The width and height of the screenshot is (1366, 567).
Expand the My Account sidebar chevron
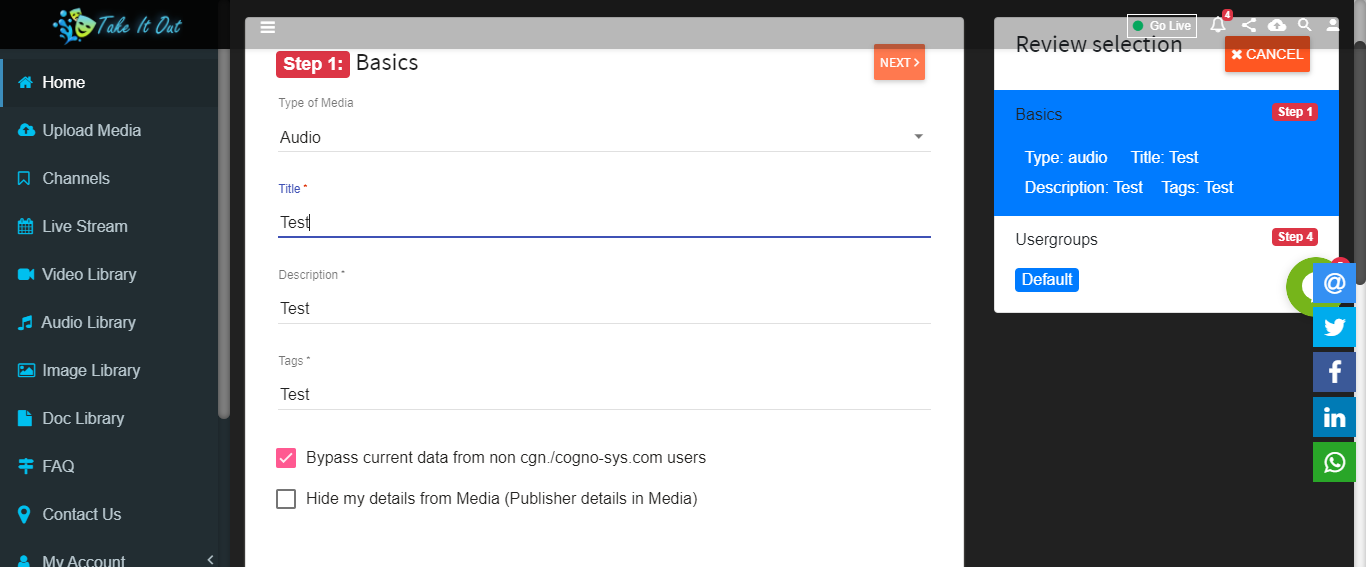(210, 560)
